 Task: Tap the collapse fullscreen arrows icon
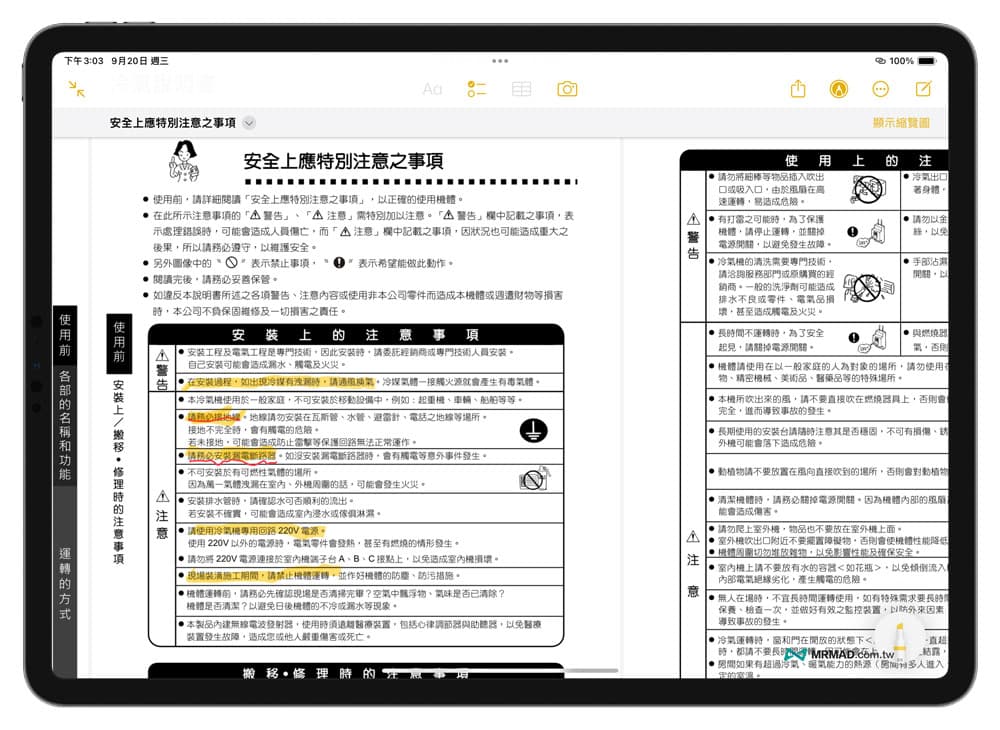[77, 89]
